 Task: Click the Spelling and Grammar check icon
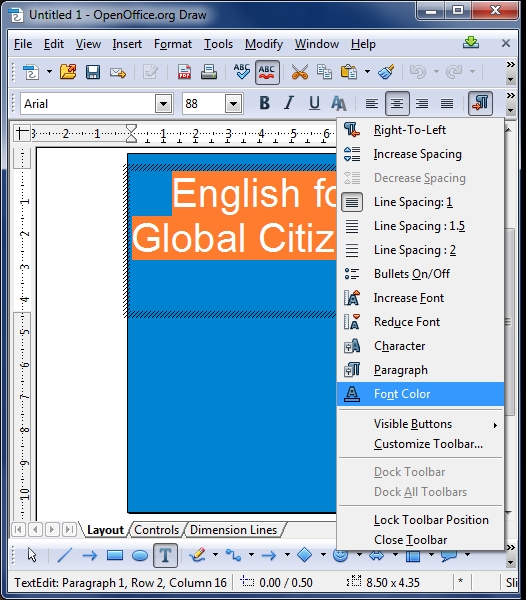coord(242,72)
